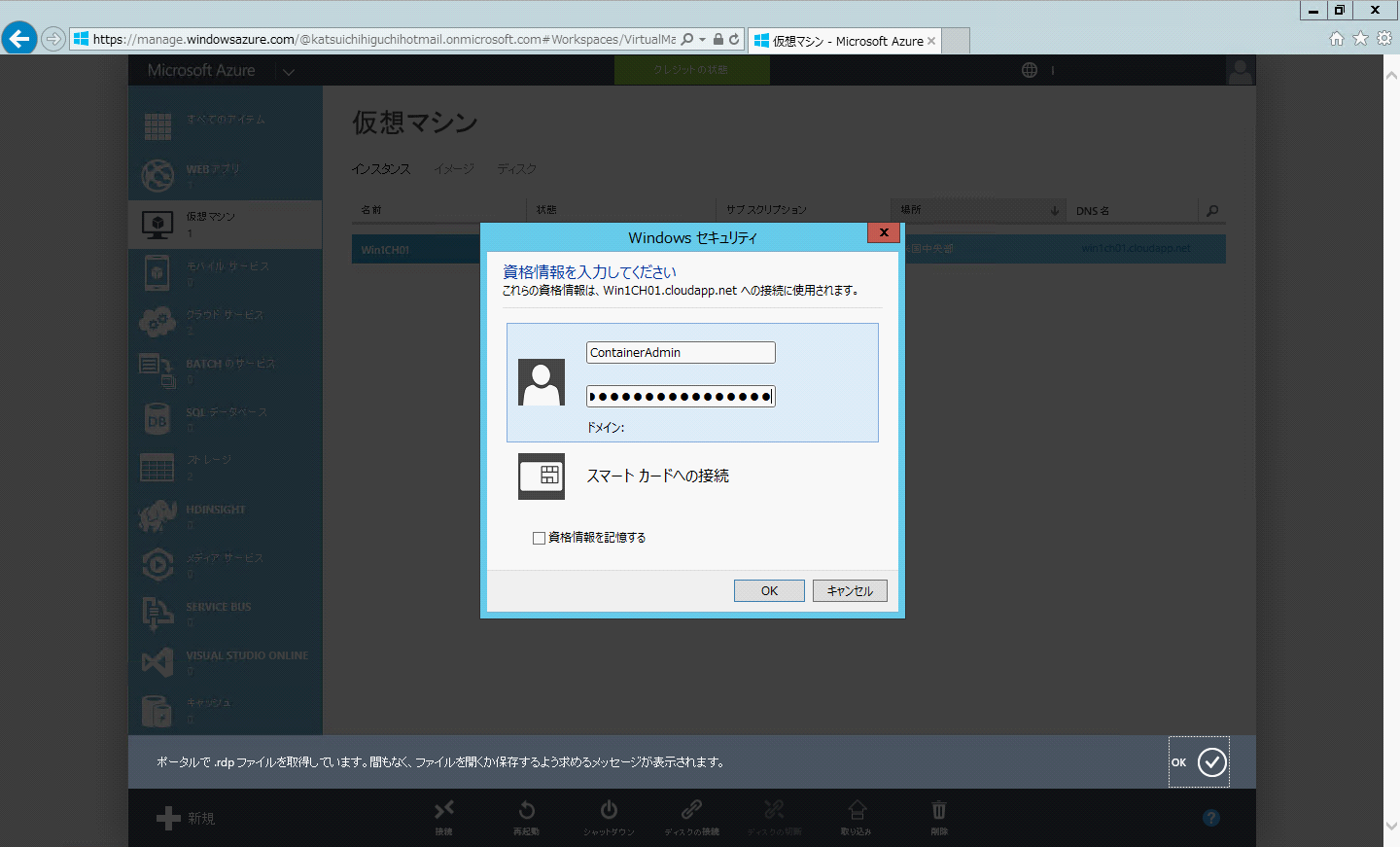Sort by the 場所 column header arrow
This screenshot has height=847, width=1400.
(1055, 210)
